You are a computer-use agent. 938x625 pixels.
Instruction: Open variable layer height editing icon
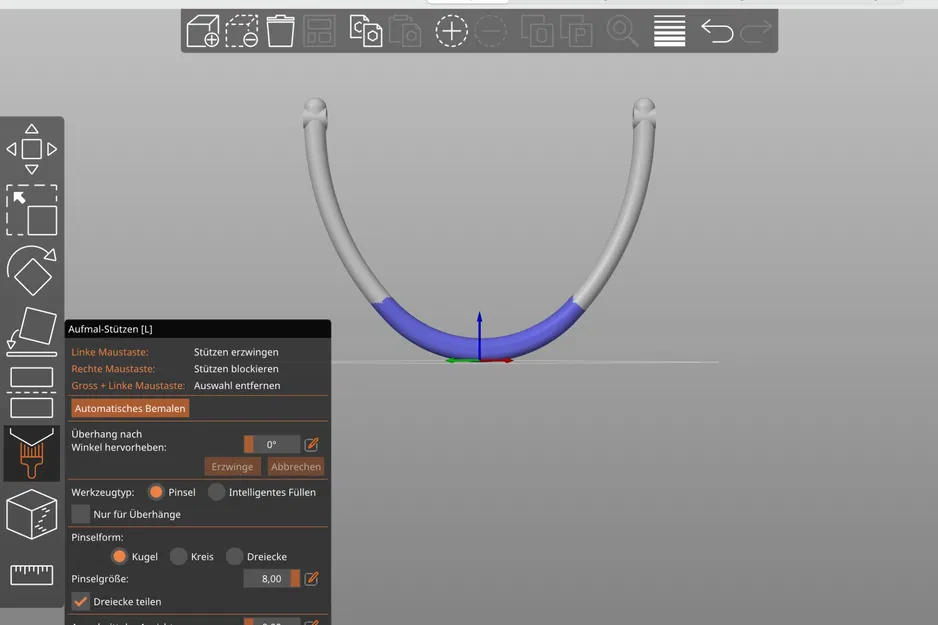(x=669, y=31)
